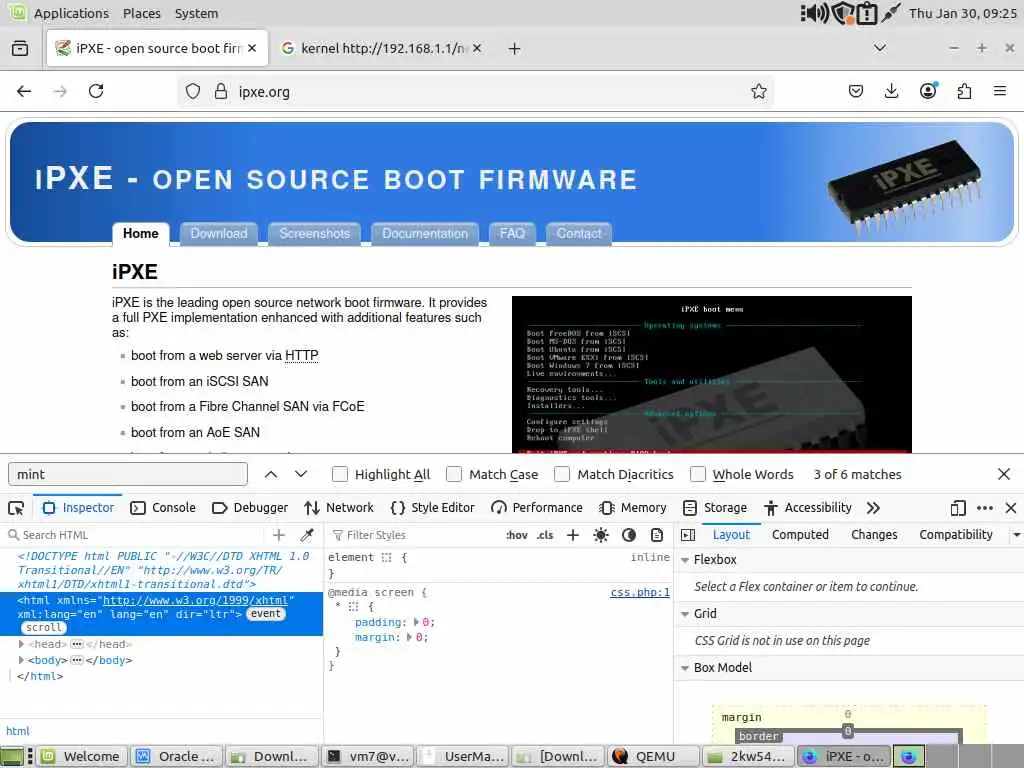Open the sidebar tabs overflow dropdown
Viewport: 1024px width, 768px height.
coord(1016,535)
